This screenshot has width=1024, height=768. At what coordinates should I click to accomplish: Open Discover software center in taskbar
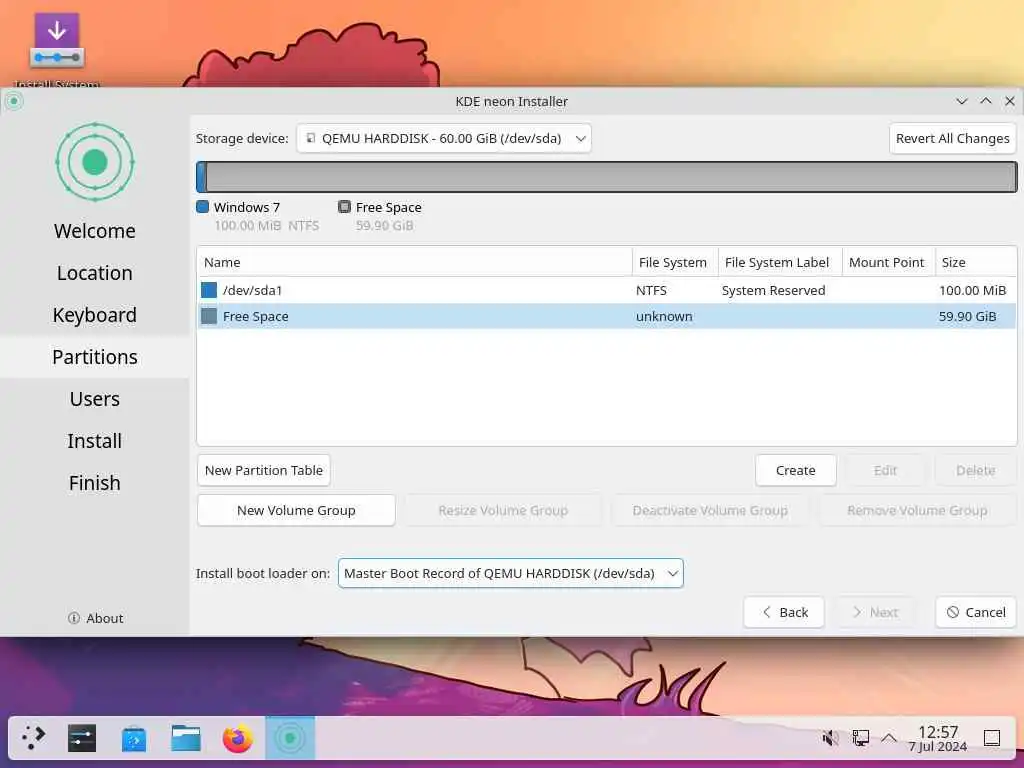(134, 738)
